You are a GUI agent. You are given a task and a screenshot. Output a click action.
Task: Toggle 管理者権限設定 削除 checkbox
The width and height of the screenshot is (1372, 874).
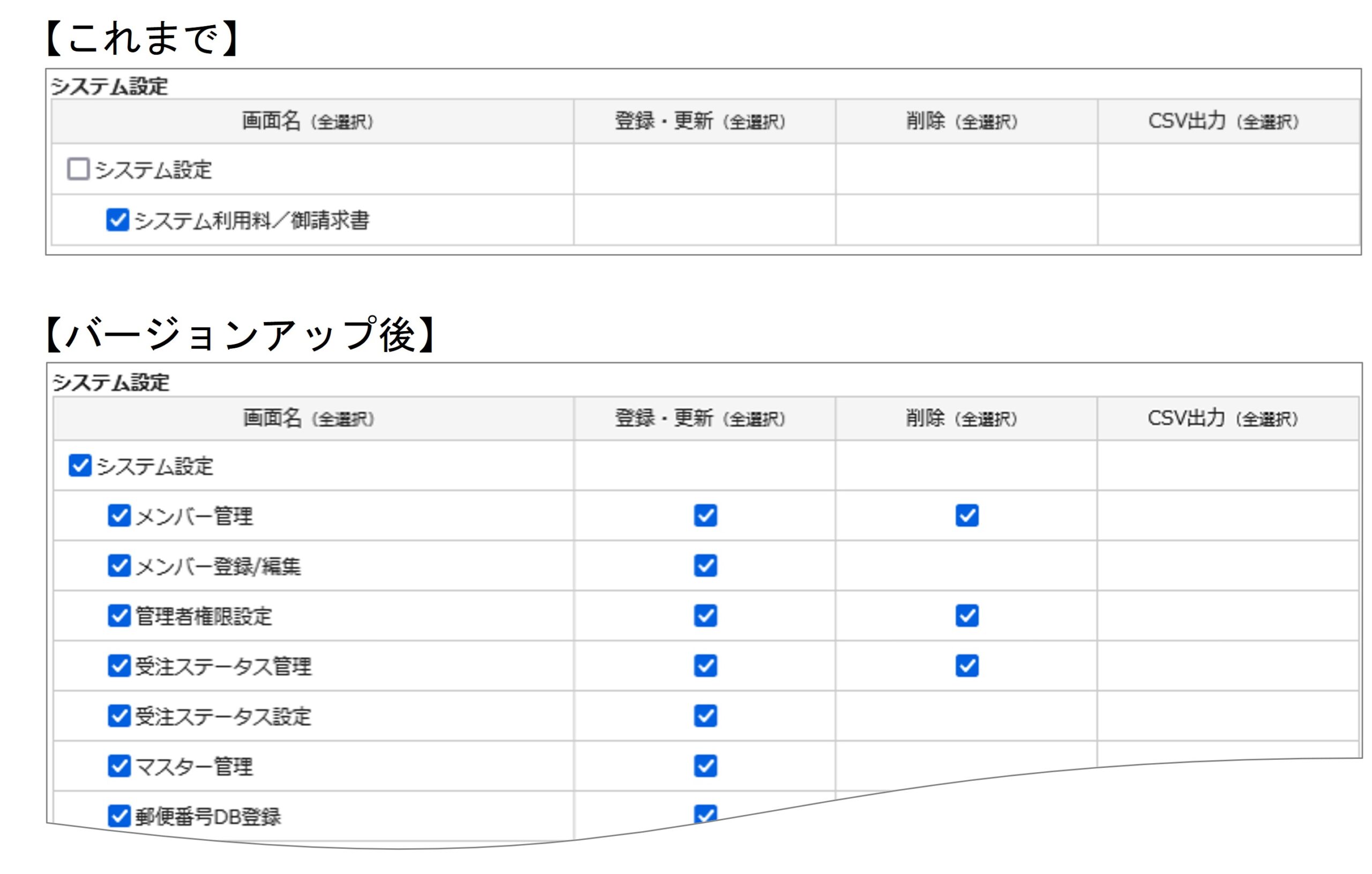click(x=966, y=615)
